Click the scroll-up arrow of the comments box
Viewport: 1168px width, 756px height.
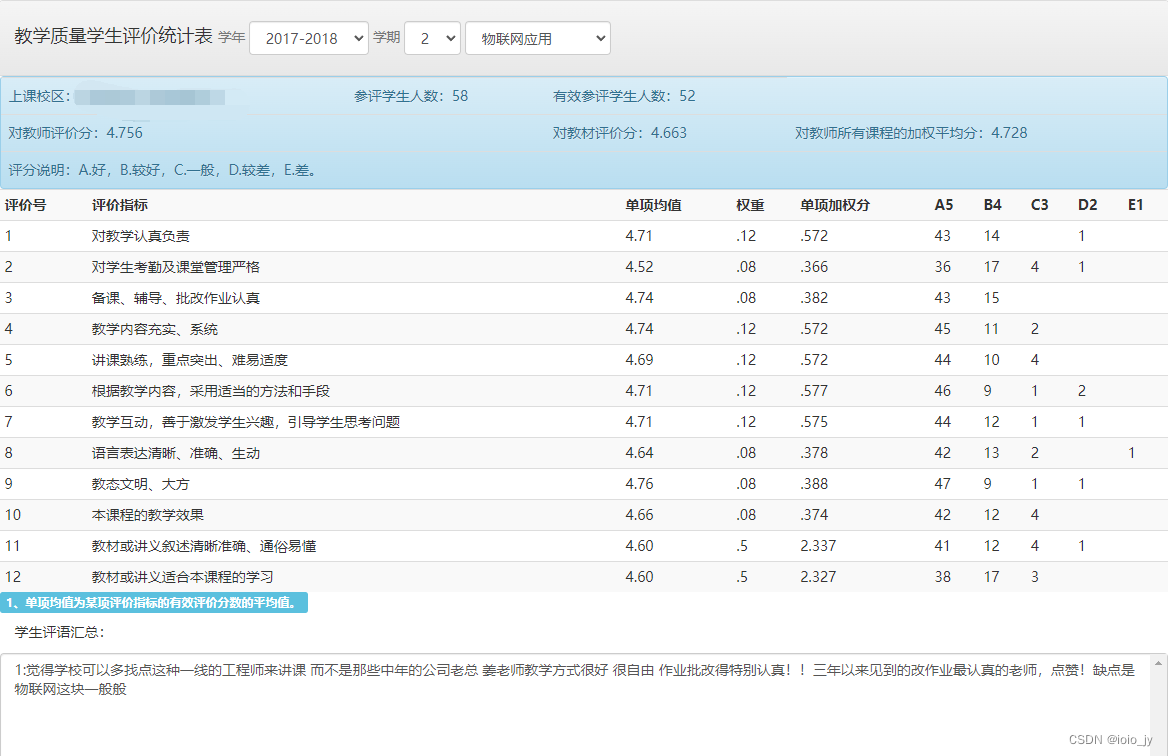[1158, 663]
